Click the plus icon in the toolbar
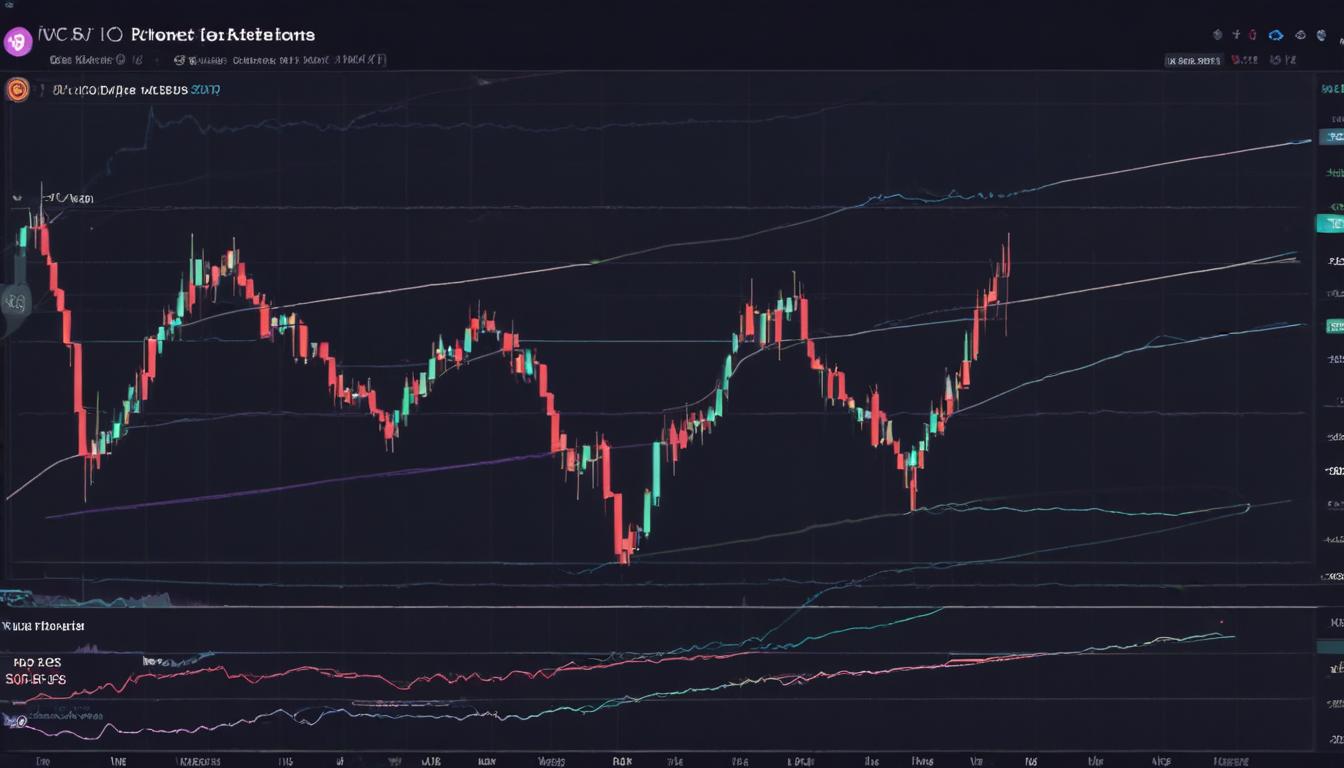Viewport: 1344px width, 768px height. click(1237, 34)
